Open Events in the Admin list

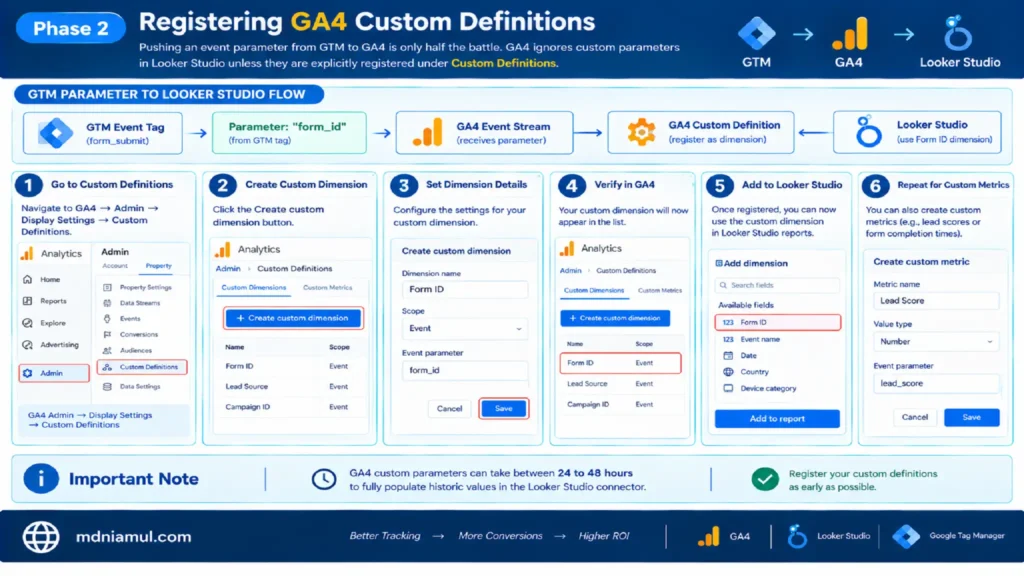point(122,319)
